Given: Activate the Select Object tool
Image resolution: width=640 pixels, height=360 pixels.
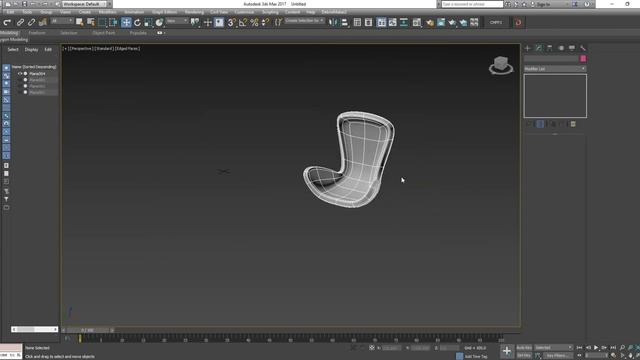Looking at the screenshot, I should coord(80,22).
